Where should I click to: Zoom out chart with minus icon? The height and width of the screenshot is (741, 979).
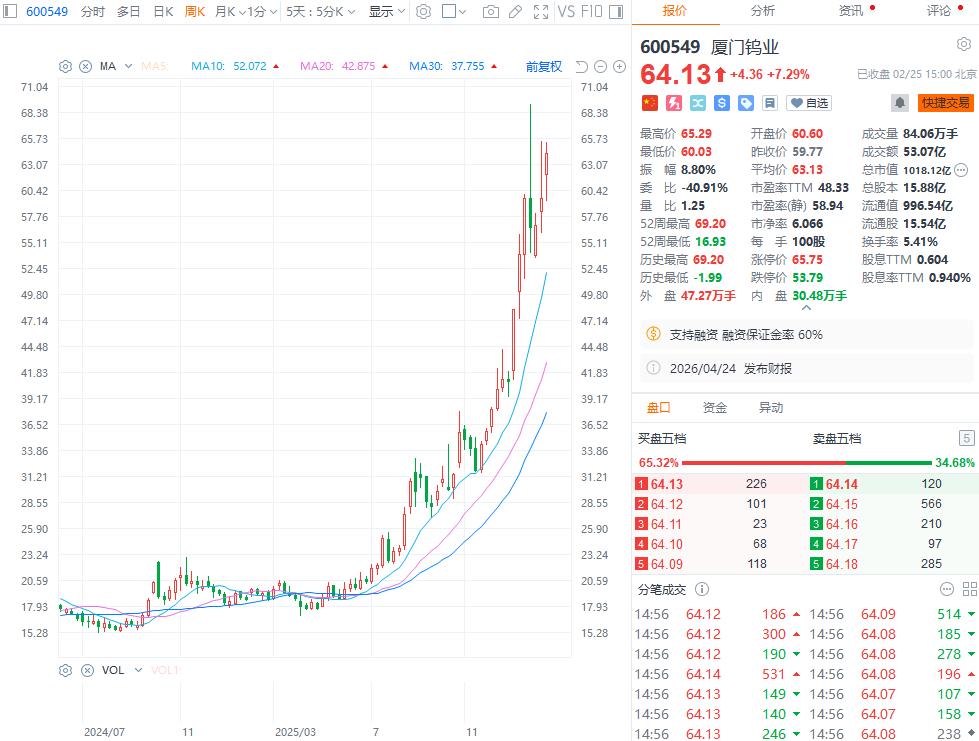tap(600, 66)
